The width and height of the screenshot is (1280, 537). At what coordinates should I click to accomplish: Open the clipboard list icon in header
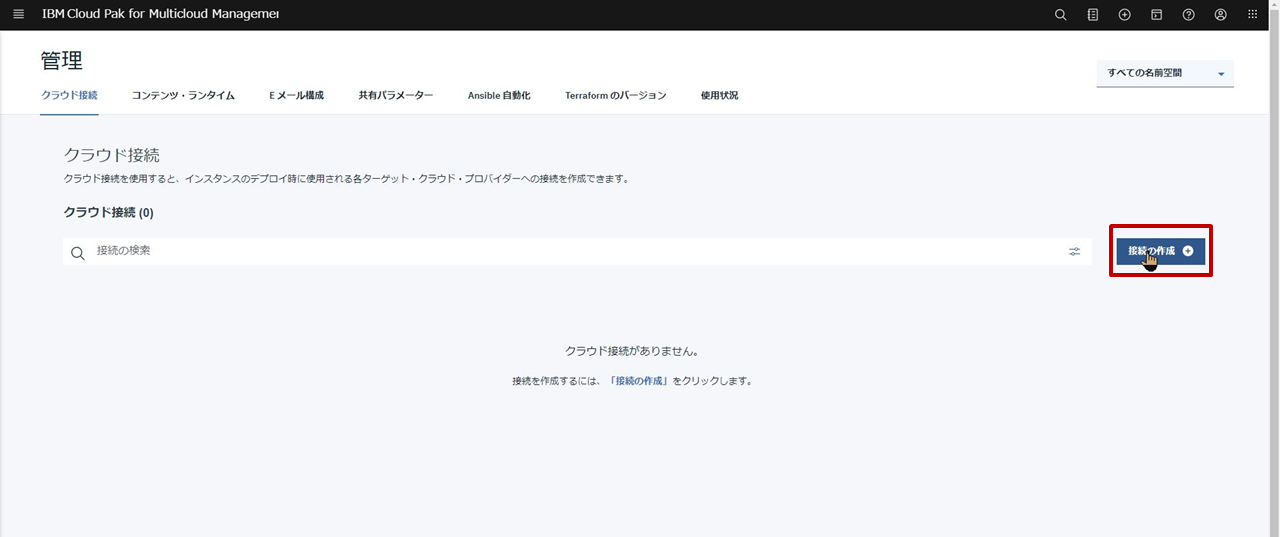pyautogui.click(x=1093, y=15)
